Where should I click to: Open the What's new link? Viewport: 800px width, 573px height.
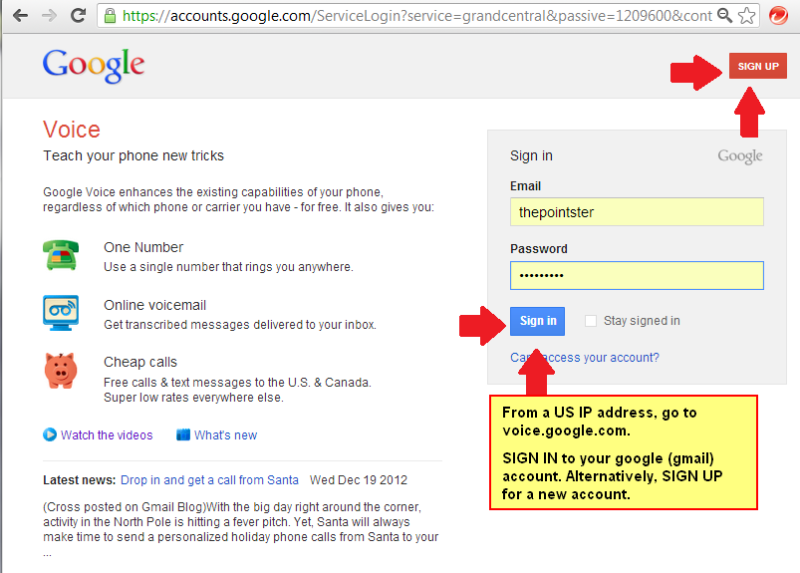tap(226, 435)
